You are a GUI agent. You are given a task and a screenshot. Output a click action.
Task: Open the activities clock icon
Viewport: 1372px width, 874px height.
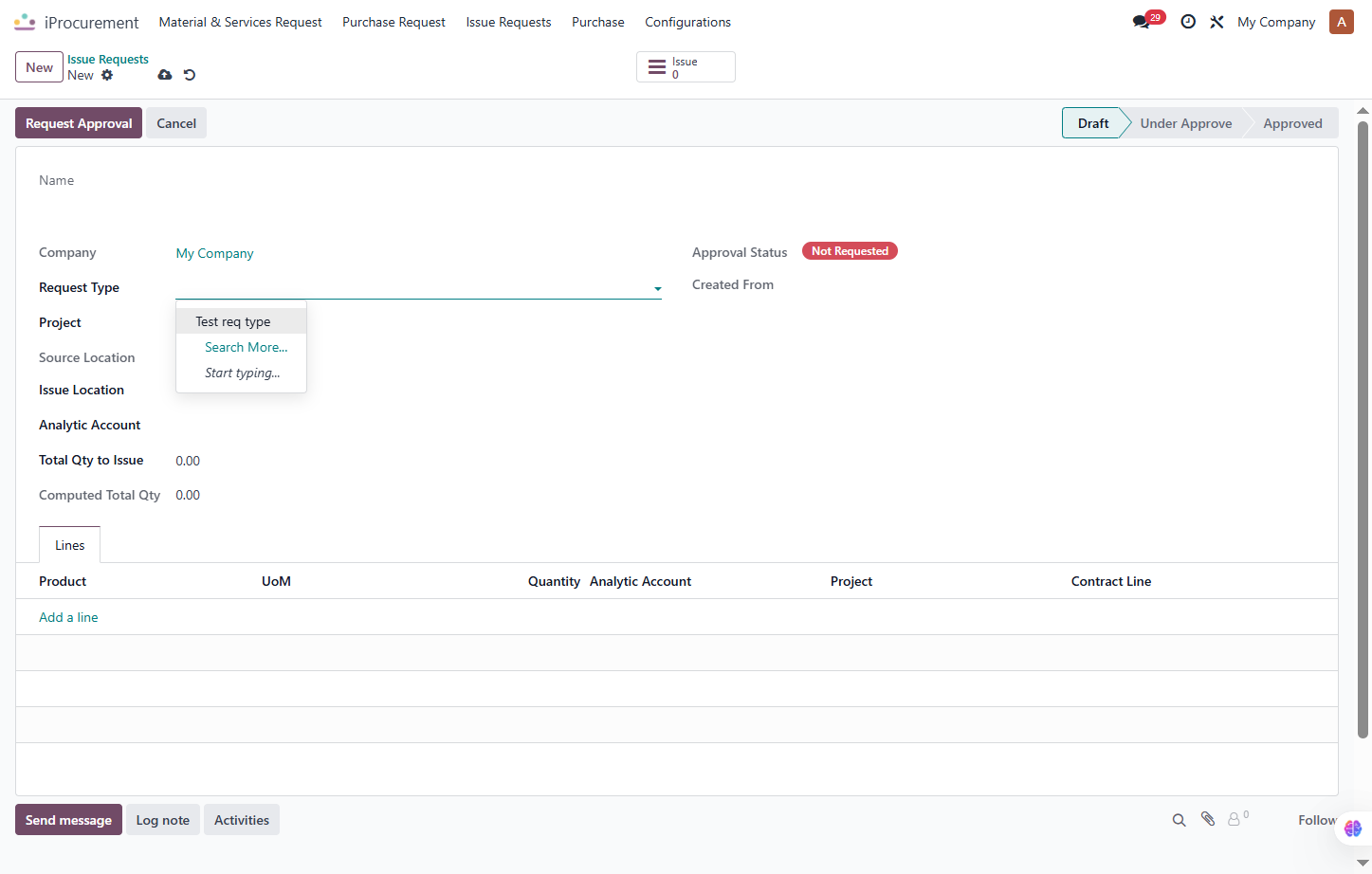(x=1188, y=22)
